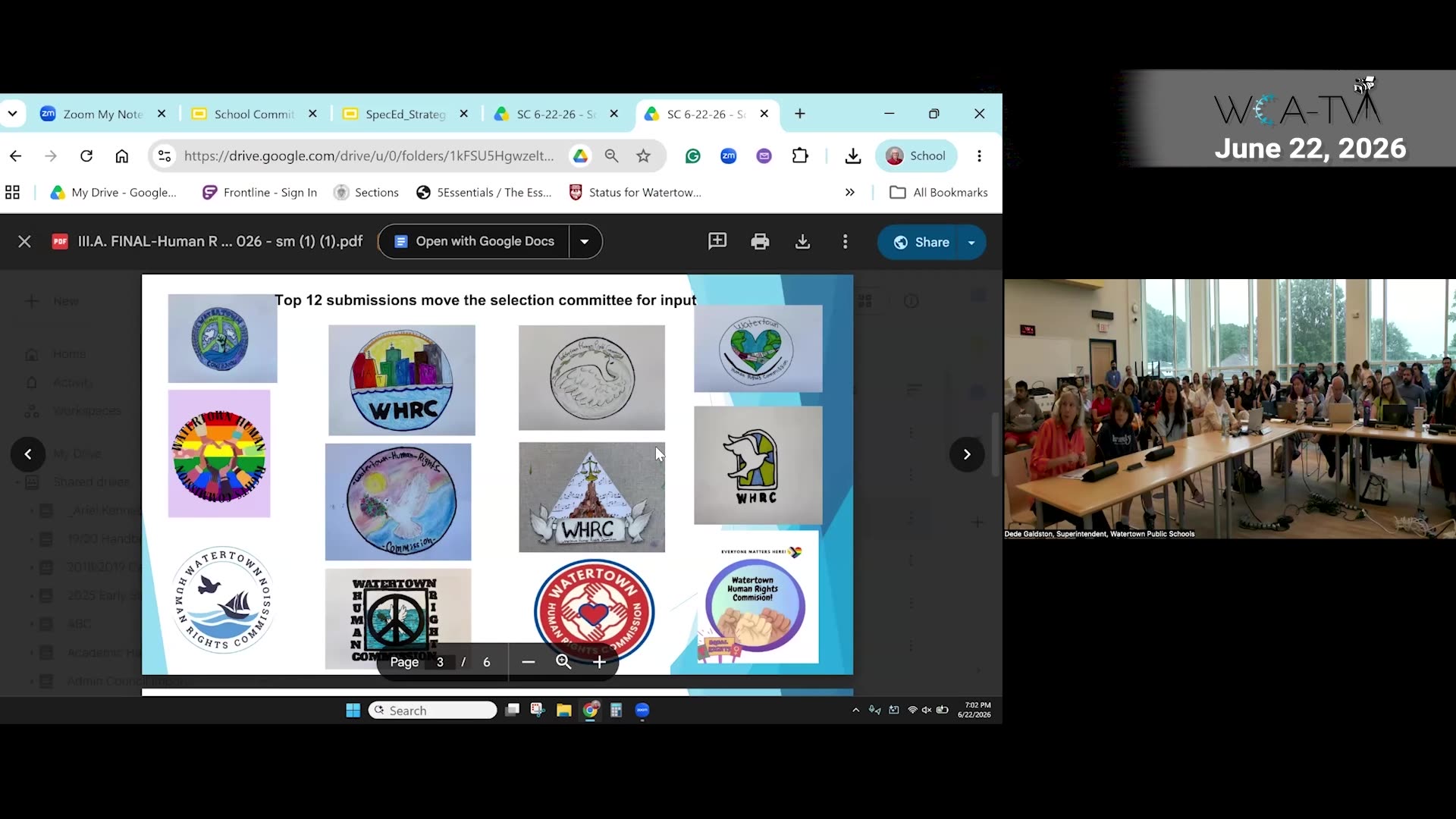
Task: Click the PDF viewer vertical scrollbar
Action: click(995, 444)
